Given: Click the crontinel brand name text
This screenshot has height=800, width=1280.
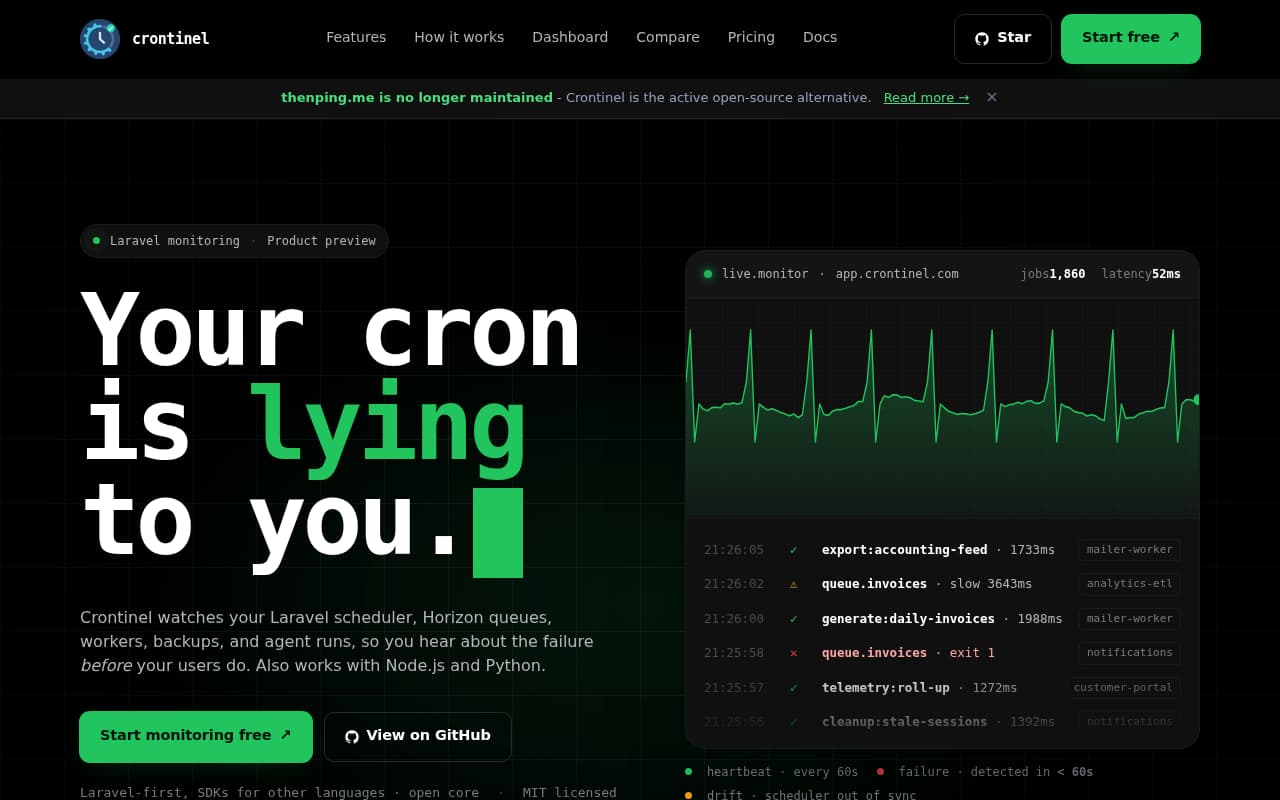Looking at the screenshot, I should [171, 39].
